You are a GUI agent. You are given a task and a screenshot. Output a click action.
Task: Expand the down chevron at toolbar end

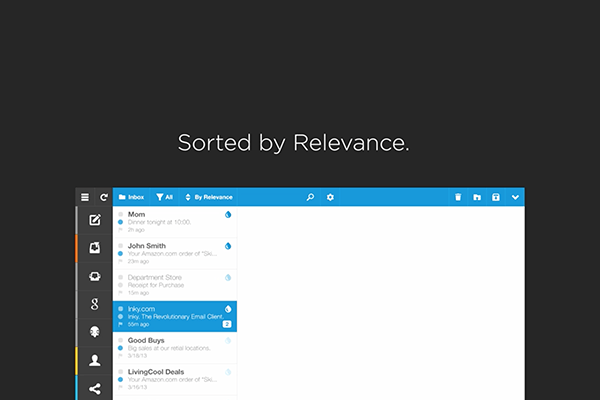click(515, 197)
